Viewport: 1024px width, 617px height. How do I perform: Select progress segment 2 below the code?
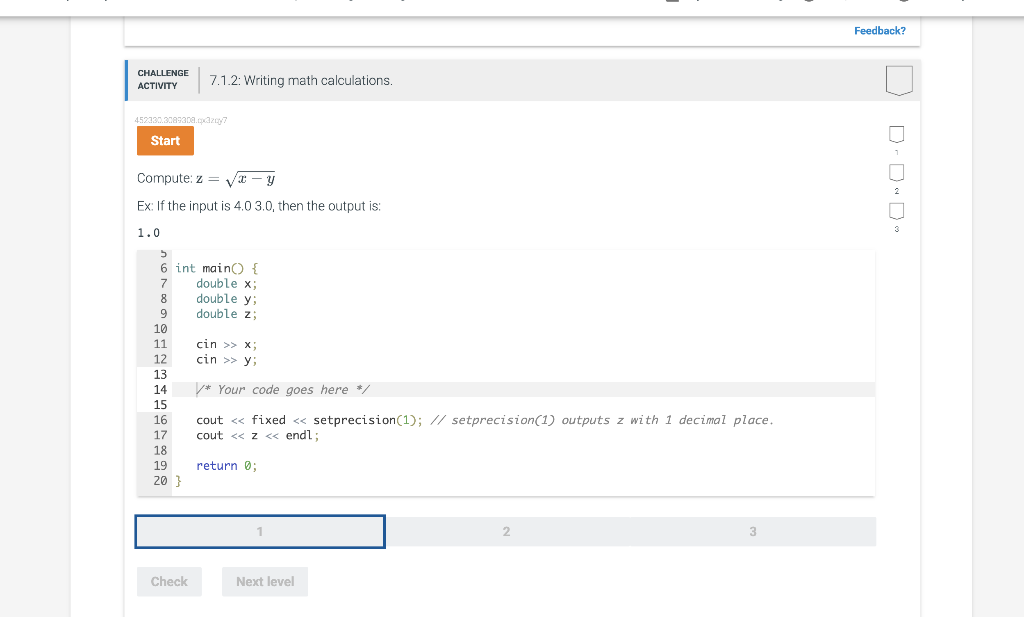pos(506,531)
